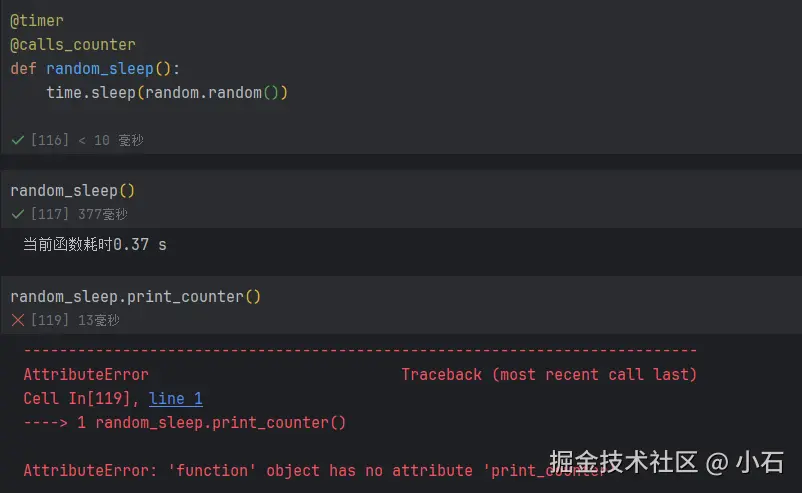
Task: Click the red error cross for cell [119]
Action: pos(18,320)
